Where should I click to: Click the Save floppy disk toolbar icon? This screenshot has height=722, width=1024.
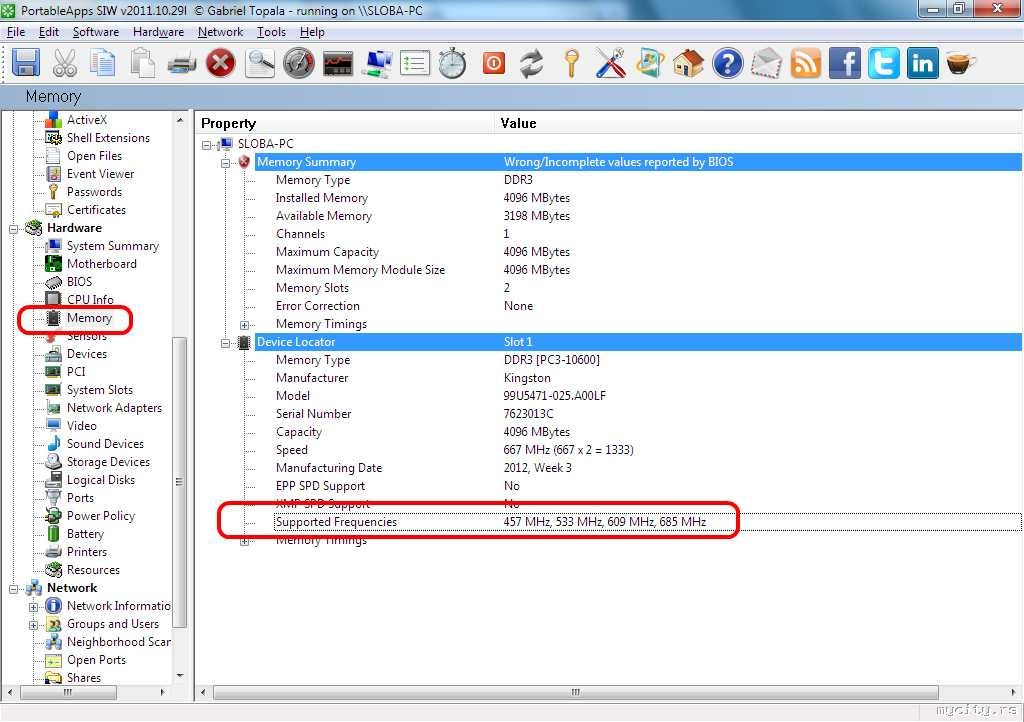point(26,64)
